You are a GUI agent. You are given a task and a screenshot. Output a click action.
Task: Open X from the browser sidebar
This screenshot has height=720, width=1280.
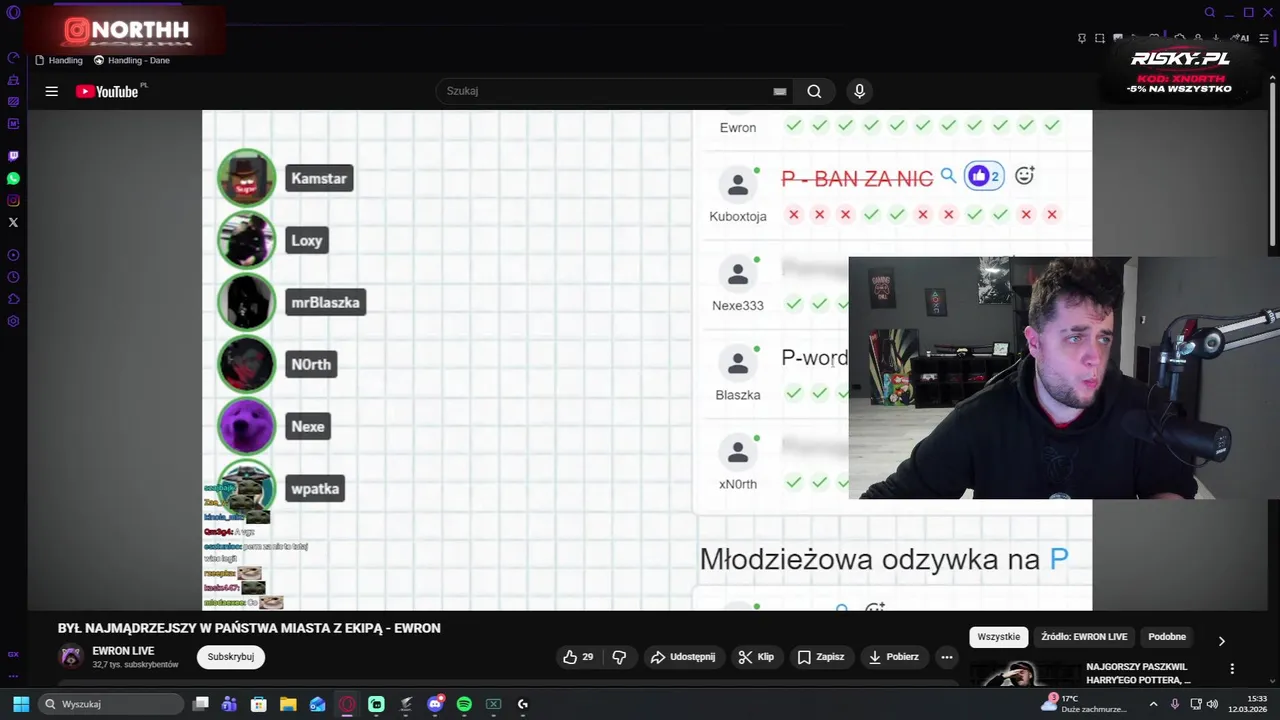tap(13, 222)
